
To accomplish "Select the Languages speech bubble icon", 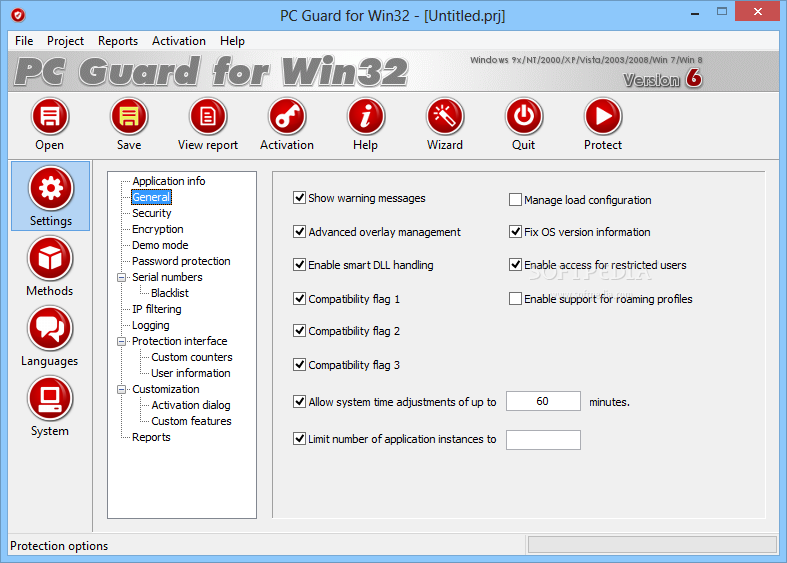I will (50, 329).
